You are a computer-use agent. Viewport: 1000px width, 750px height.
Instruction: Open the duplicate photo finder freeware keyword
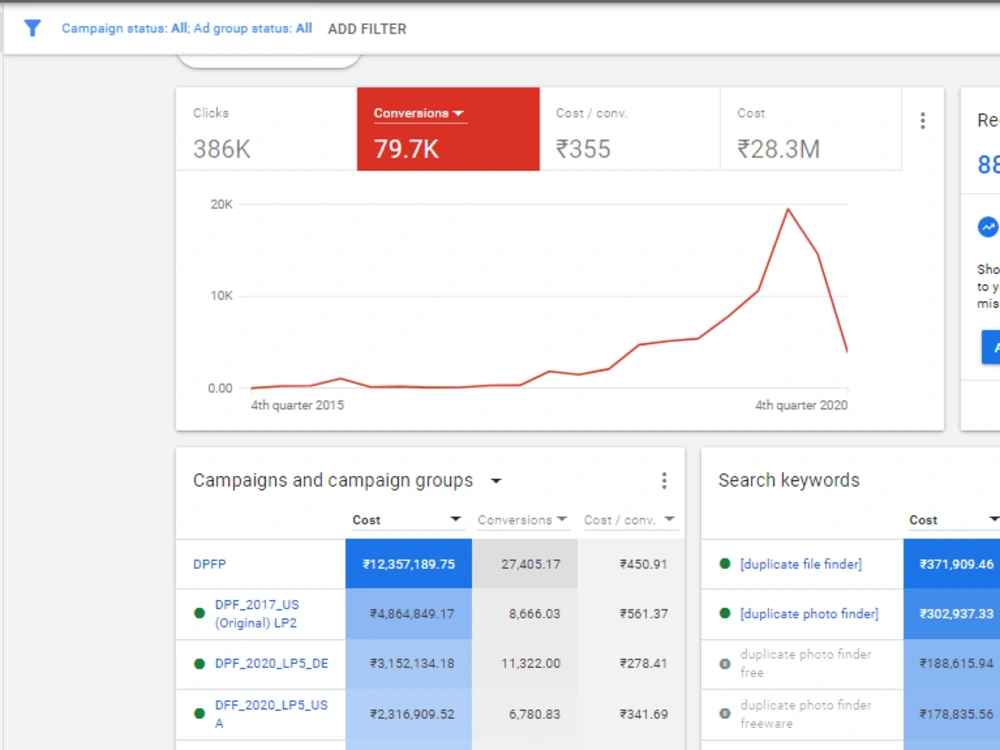(805, 714)
